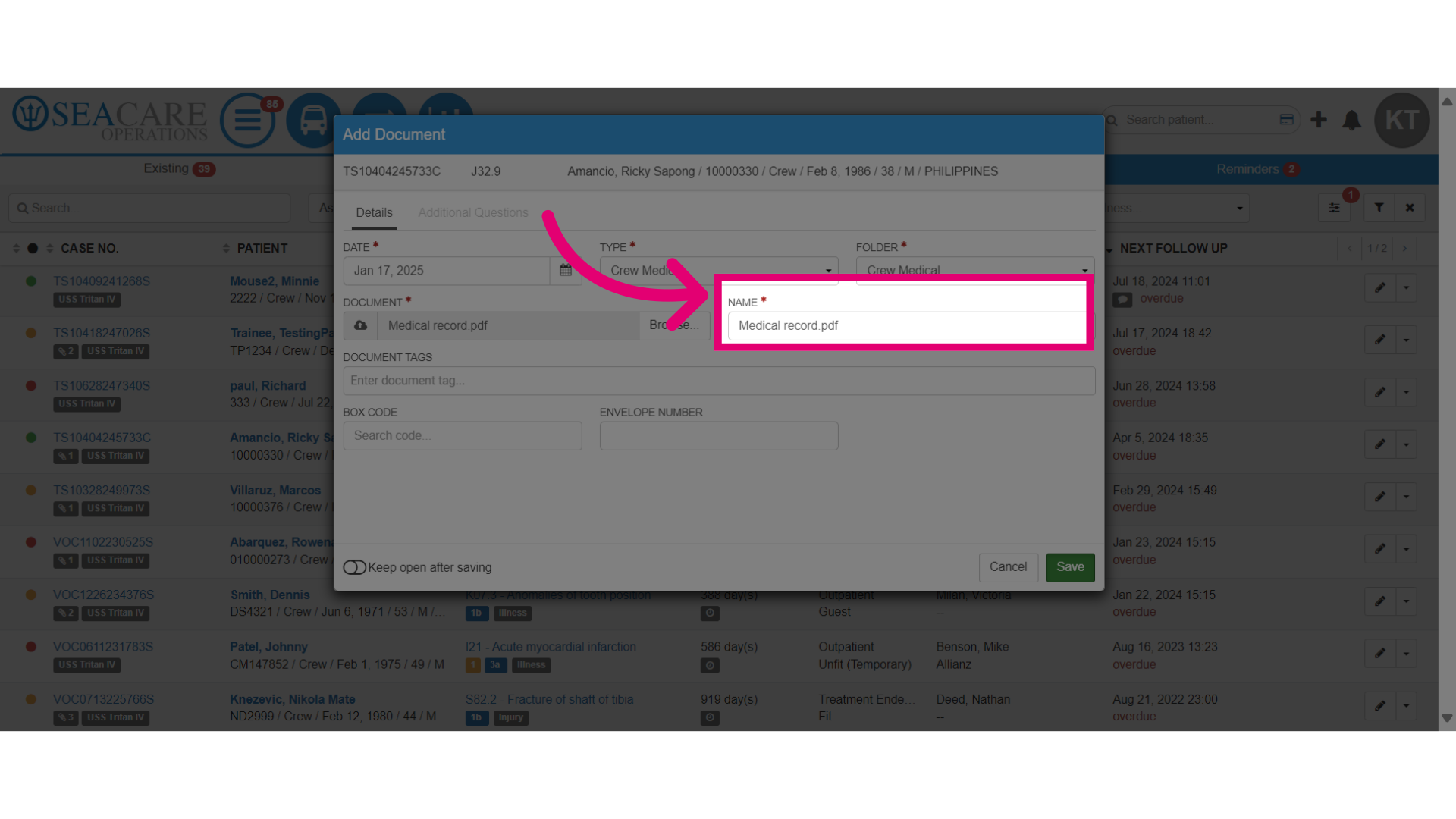Viewport: 1456px width, 819px height.
Task: Edit case TS10628247340S with pencil icon
Action: pos(1380,392)
